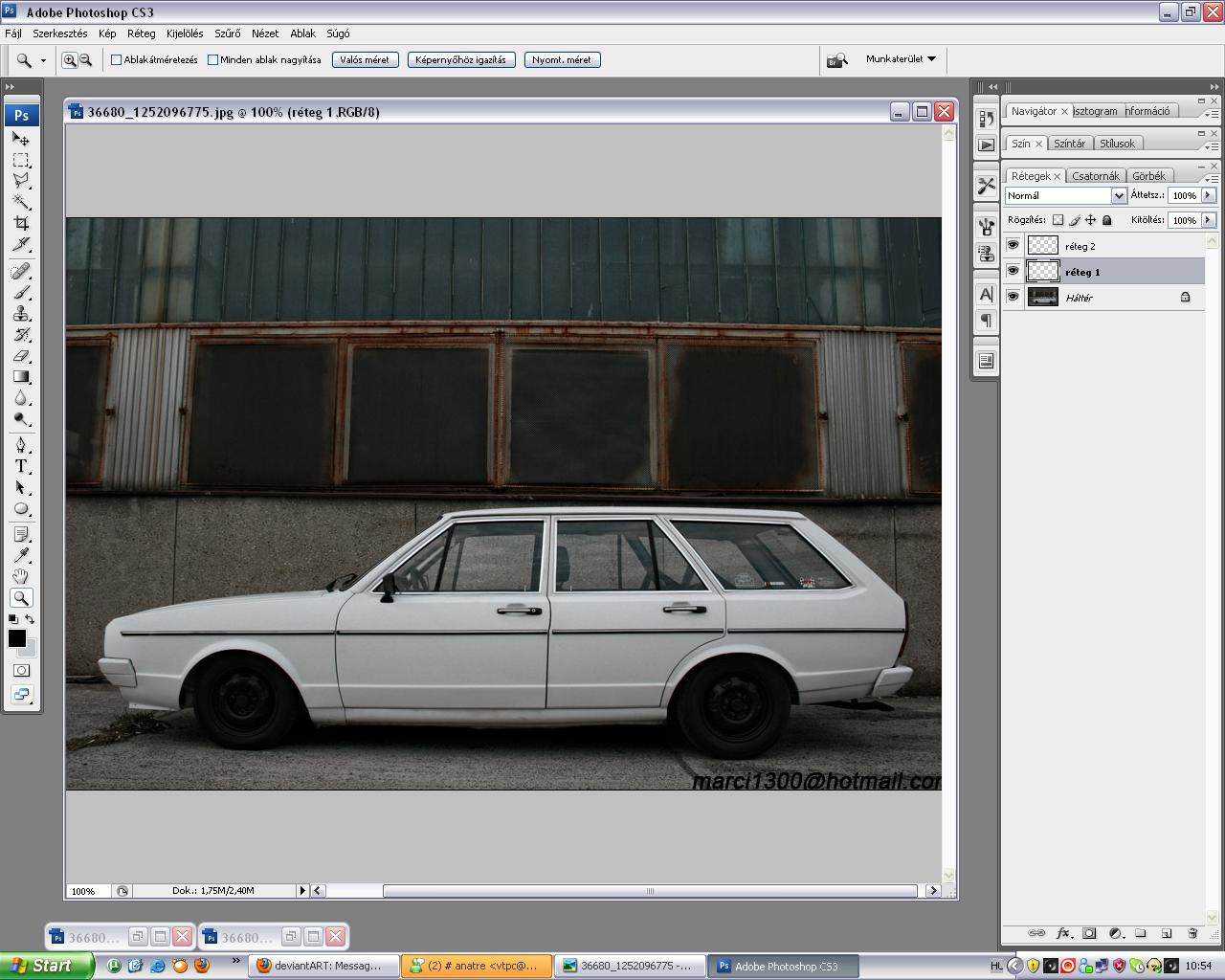This screenshot has height=980, width=1225.
Task: Toggle lock transparent pixels
Action: point(1058,220)
